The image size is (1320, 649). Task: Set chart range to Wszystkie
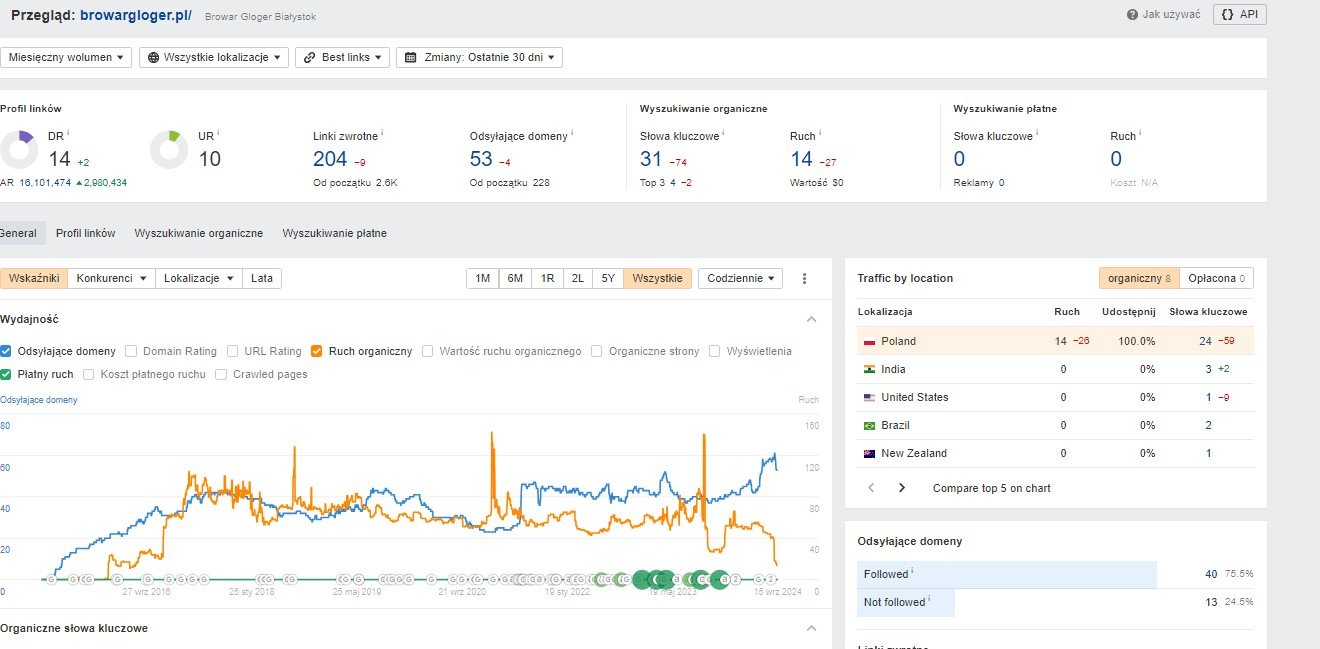(x=657, y=279)
